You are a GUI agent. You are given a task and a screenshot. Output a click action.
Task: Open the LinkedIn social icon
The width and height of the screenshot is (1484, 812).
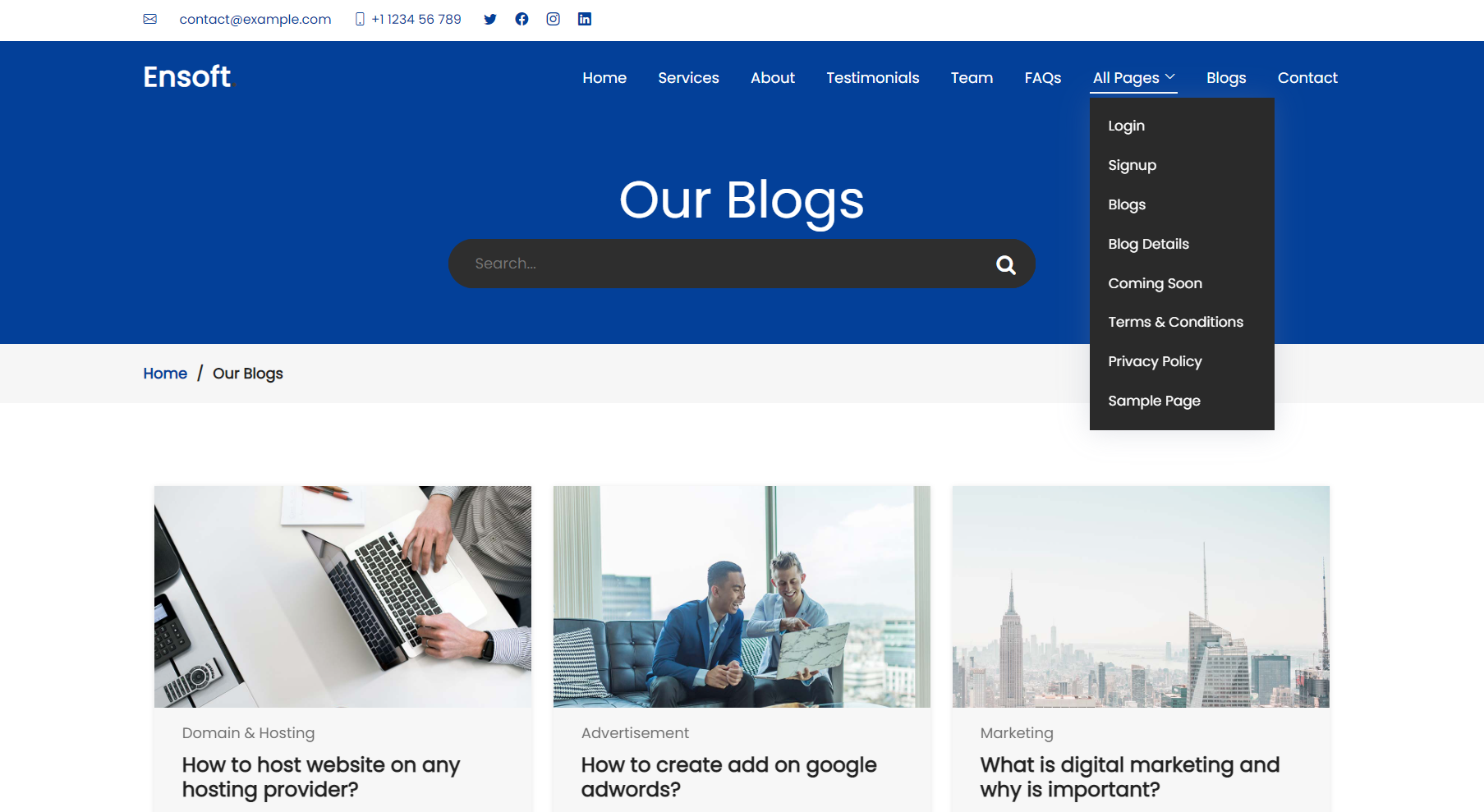pyautogui.click(x=585, y=19)
